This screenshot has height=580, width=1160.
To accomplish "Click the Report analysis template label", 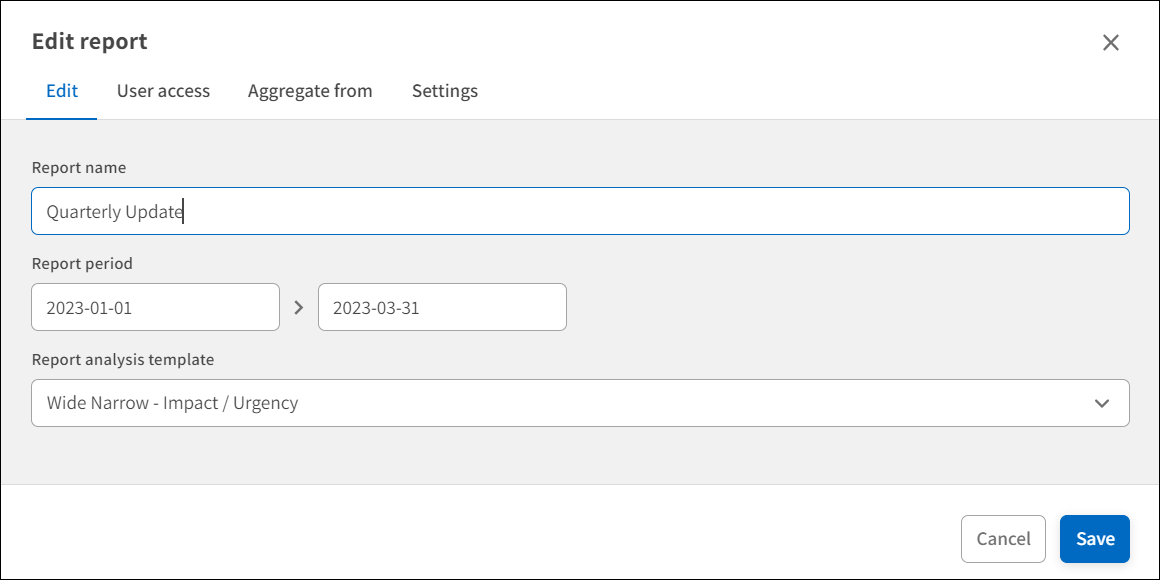I will click(123, 359).
